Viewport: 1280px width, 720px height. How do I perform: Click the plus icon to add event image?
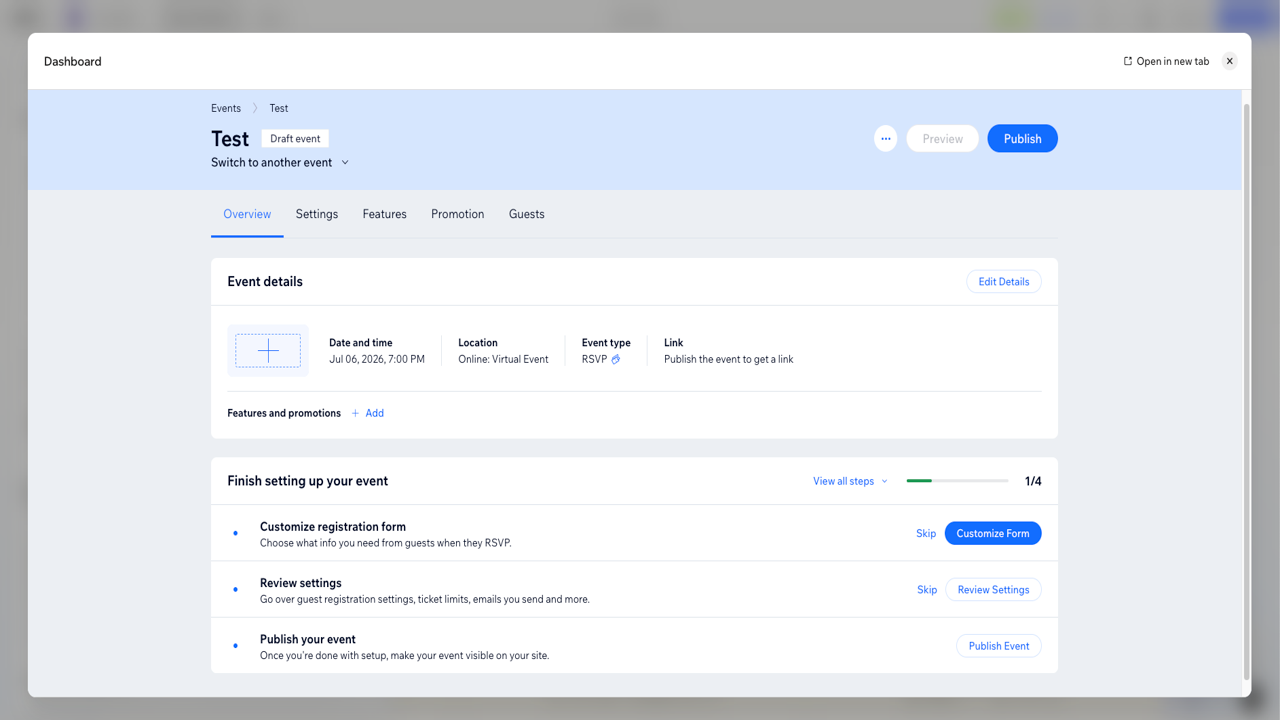(268, 351)
